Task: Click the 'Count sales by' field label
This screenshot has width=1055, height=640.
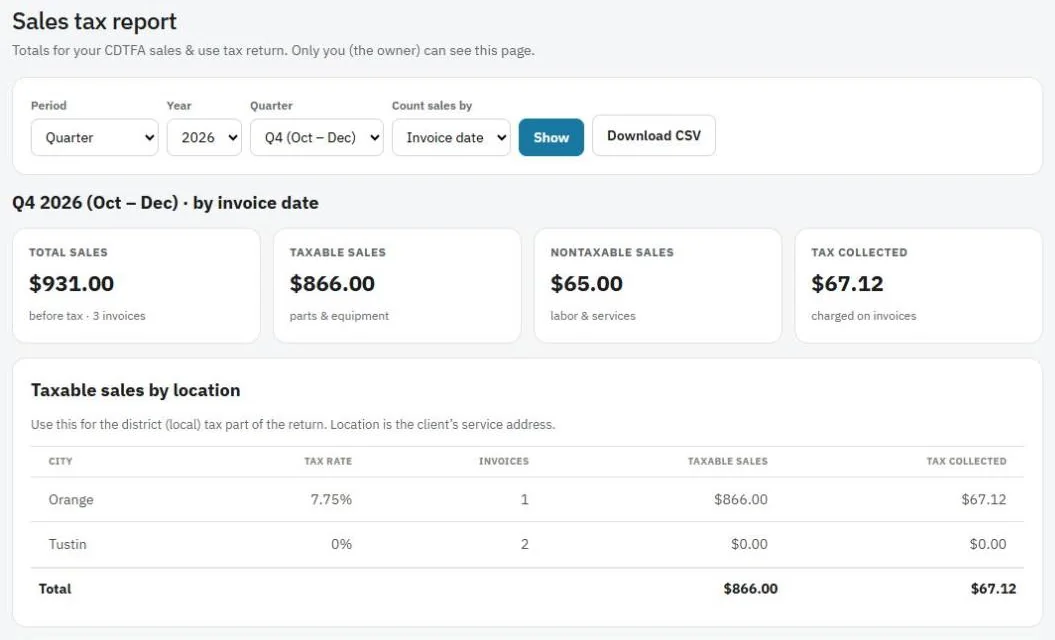Action: coord(432,106)
